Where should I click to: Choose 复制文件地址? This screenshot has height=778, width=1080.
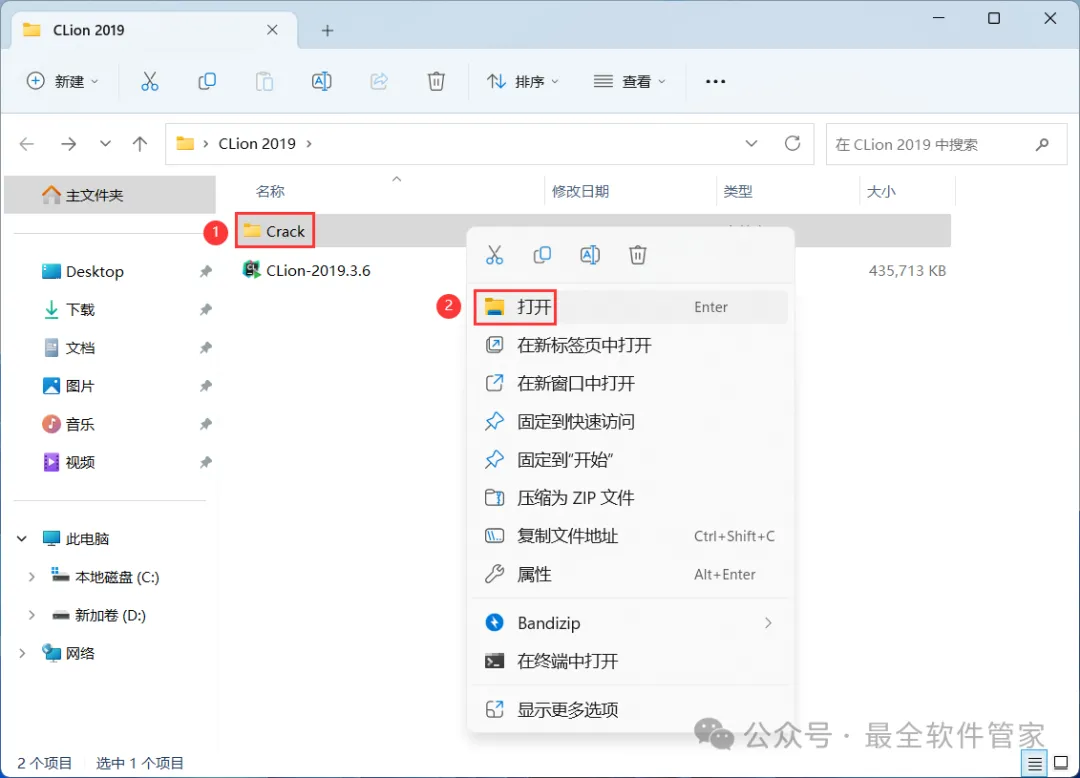tap(630, 536)
